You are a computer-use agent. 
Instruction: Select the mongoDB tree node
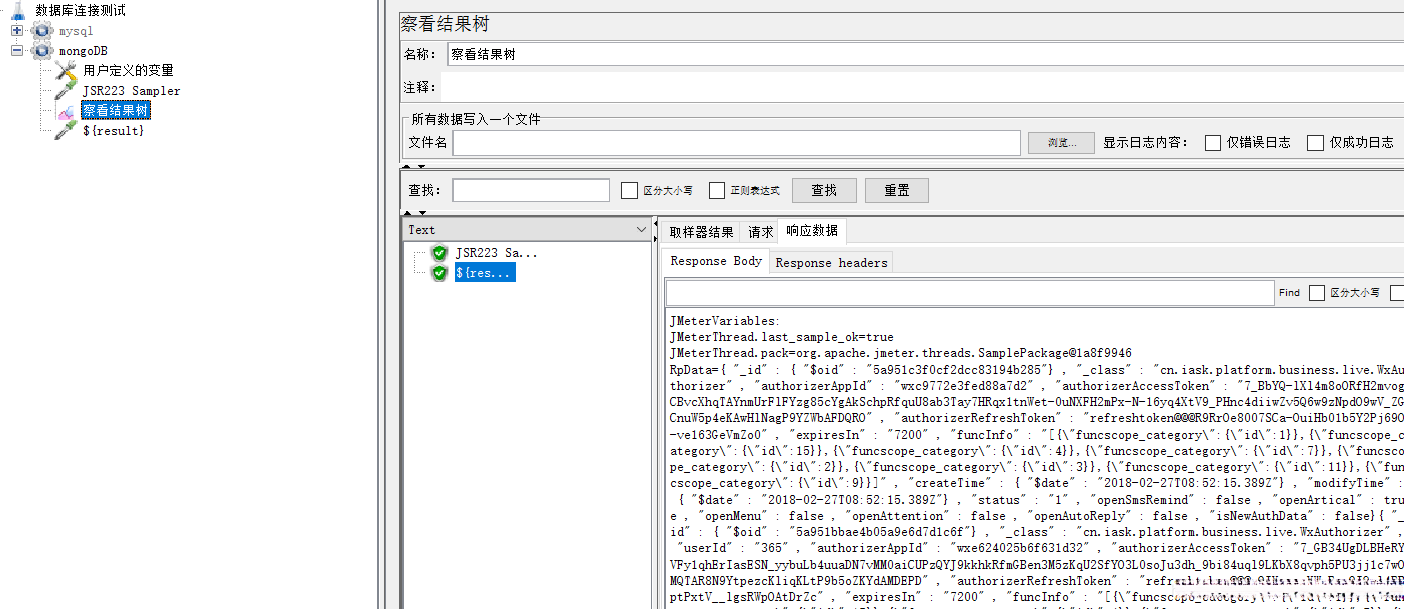pyautogui.click(x=84, y=50)
